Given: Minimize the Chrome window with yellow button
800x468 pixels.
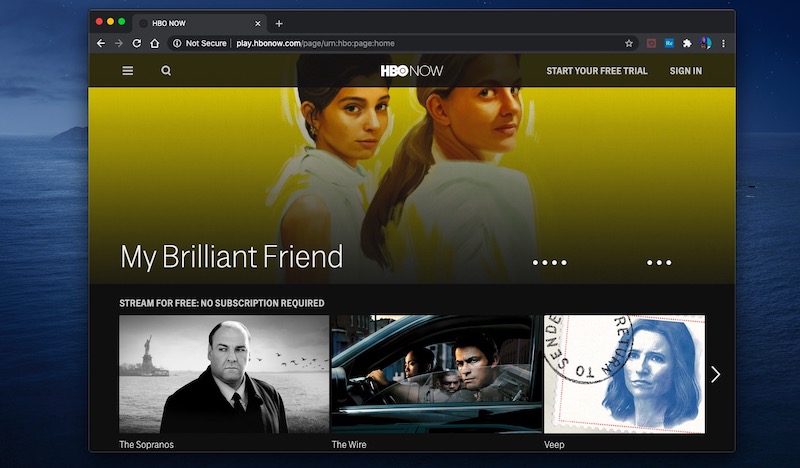Looking at the screenshot, I should 110,22.
